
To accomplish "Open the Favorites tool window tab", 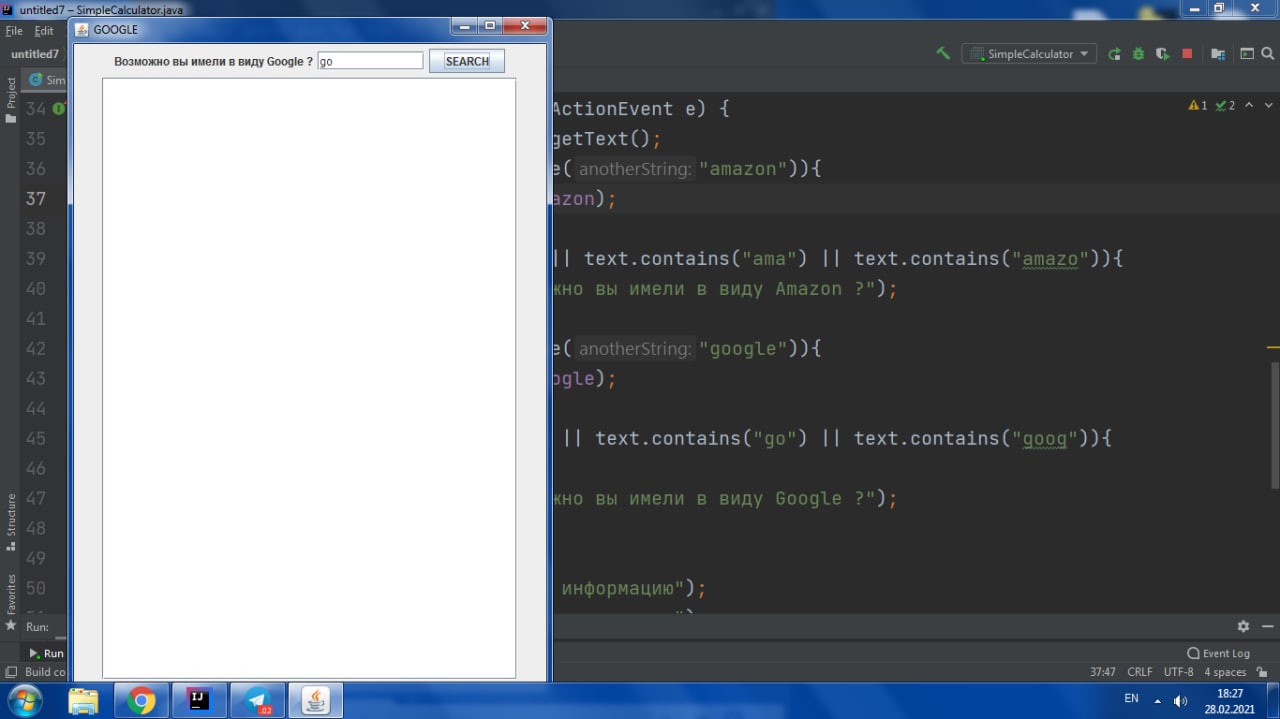I will click(11, 603).
